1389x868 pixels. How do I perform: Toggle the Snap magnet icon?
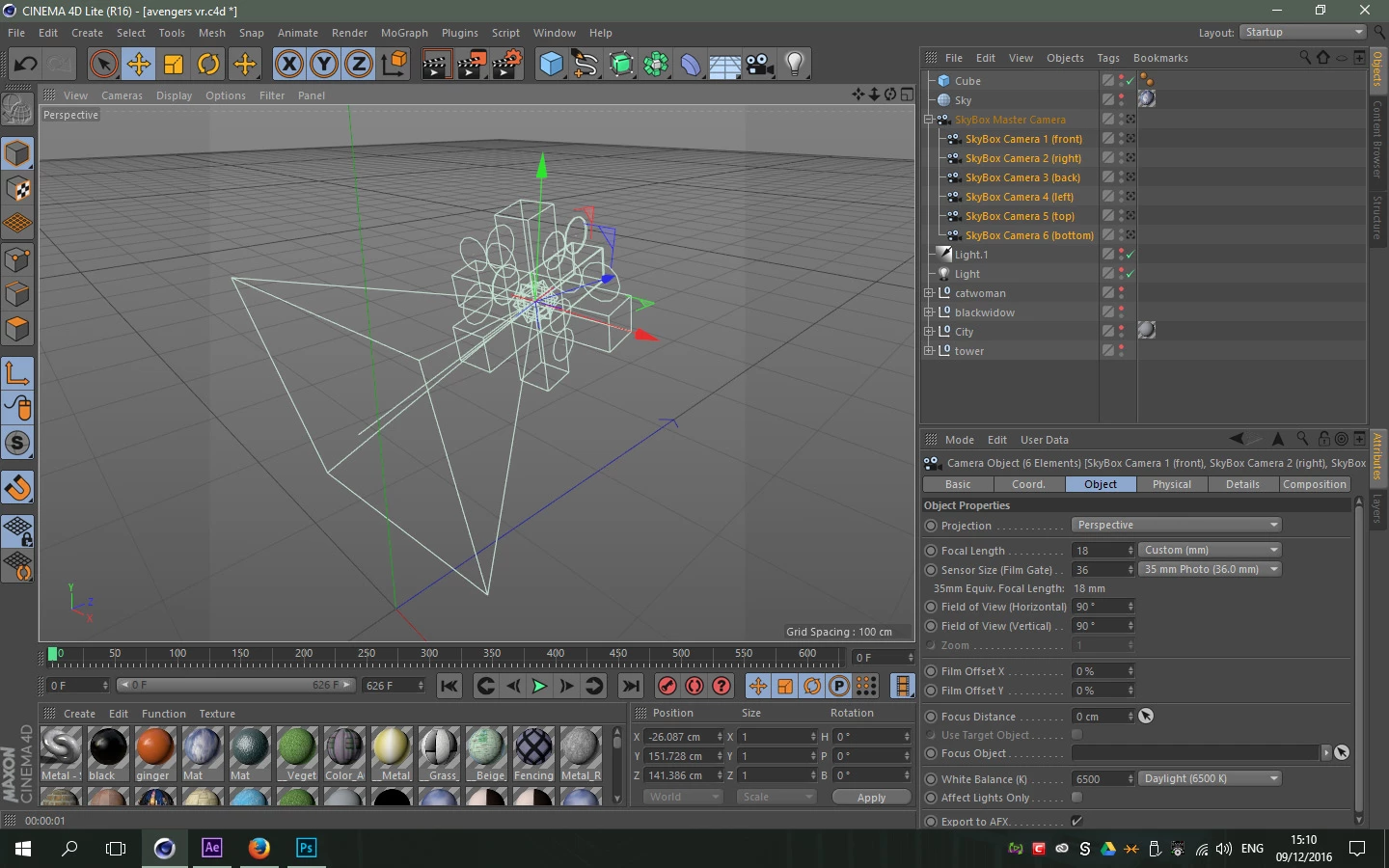pyautogui.click(x=17, y=487)
